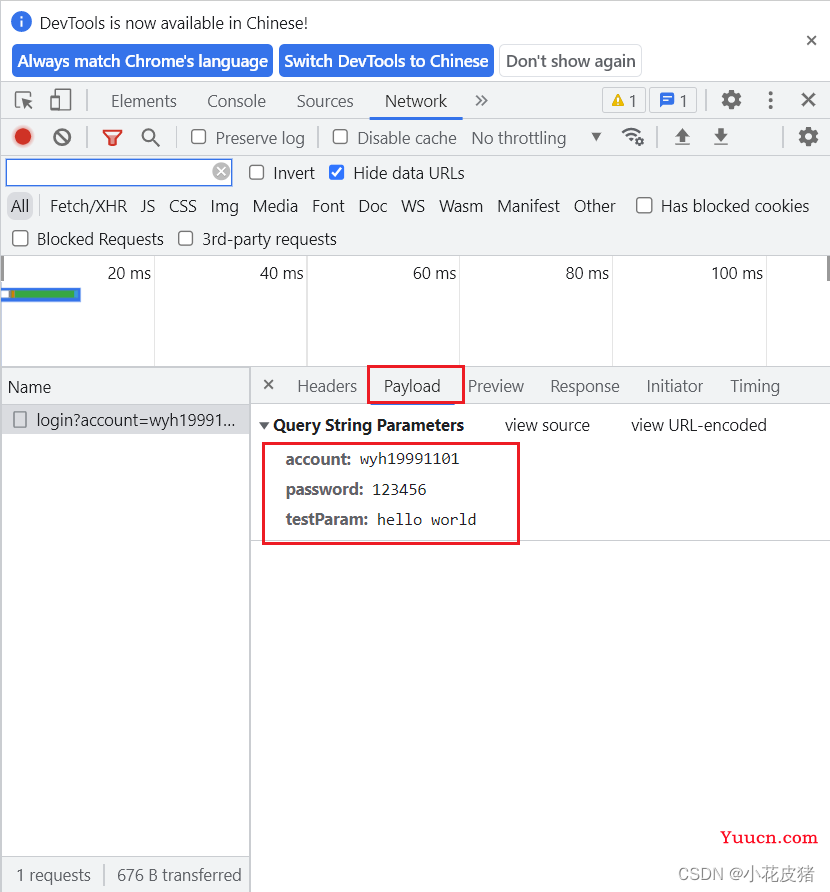Filter by JS requests
Viewport: 830px width, 892px height.
148,206
